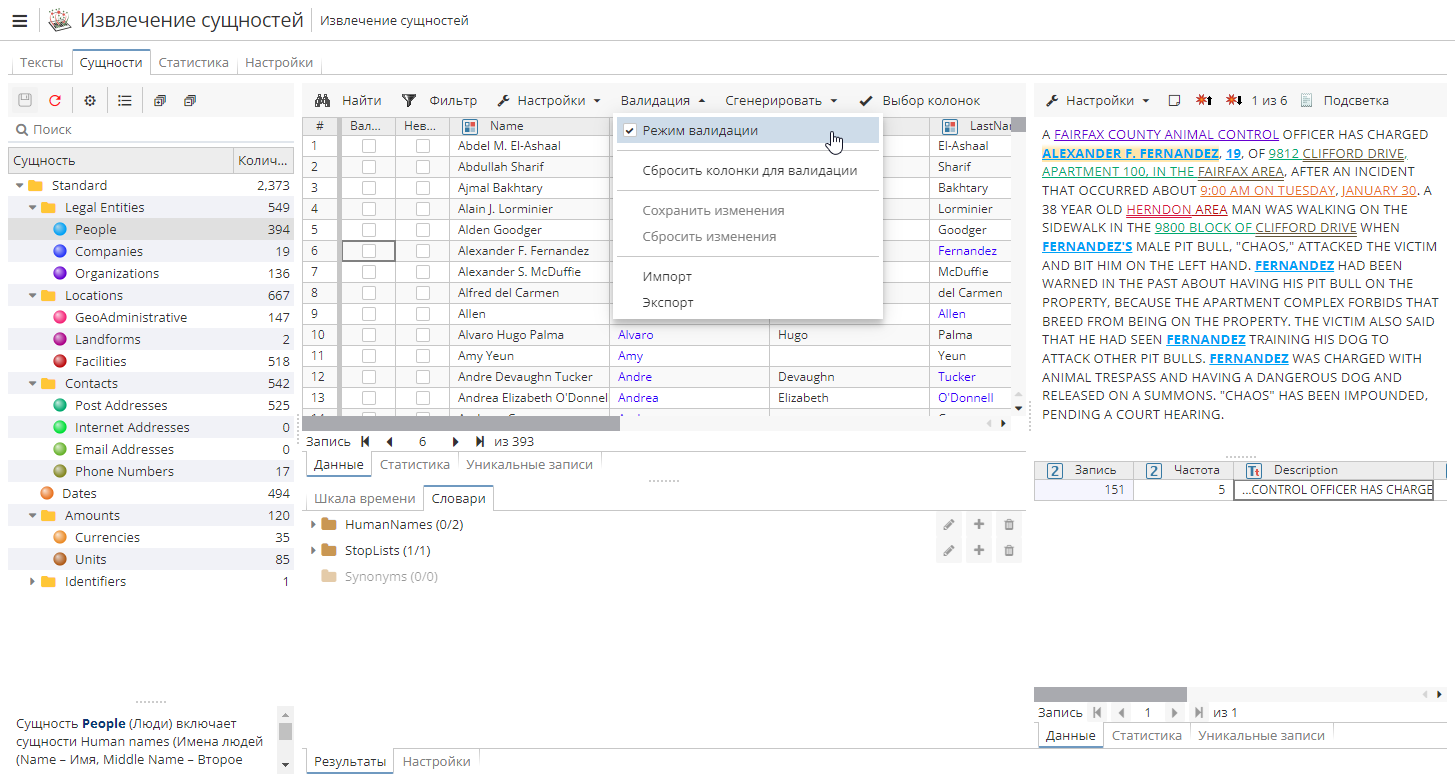The width and height of the screenshot is (1455, 782).
Task: Tick Вал... checkbox for Amy Yeun
Action: [369, 356]
